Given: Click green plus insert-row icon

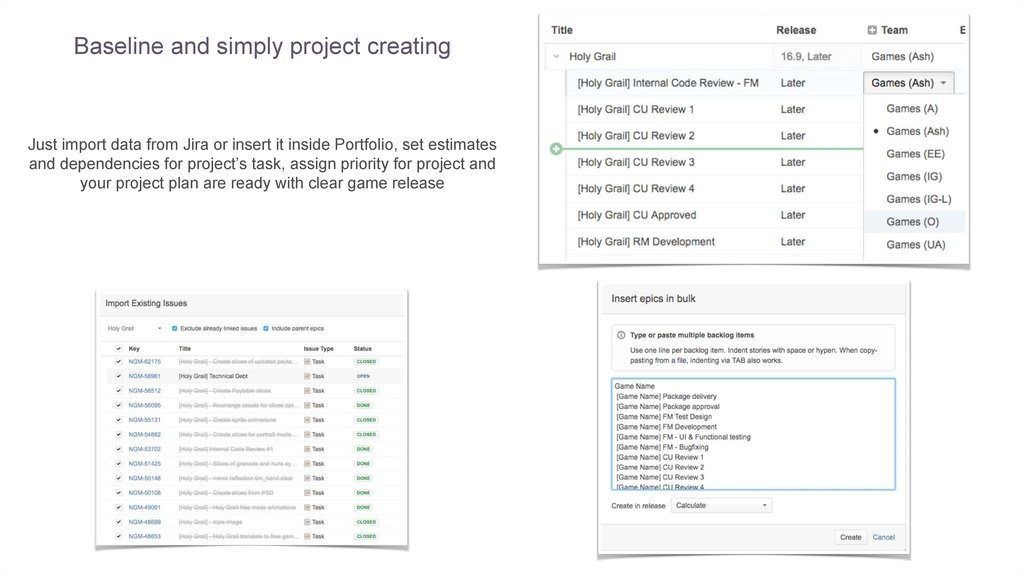Looking at the screenshot, I should tap(556, 149).
